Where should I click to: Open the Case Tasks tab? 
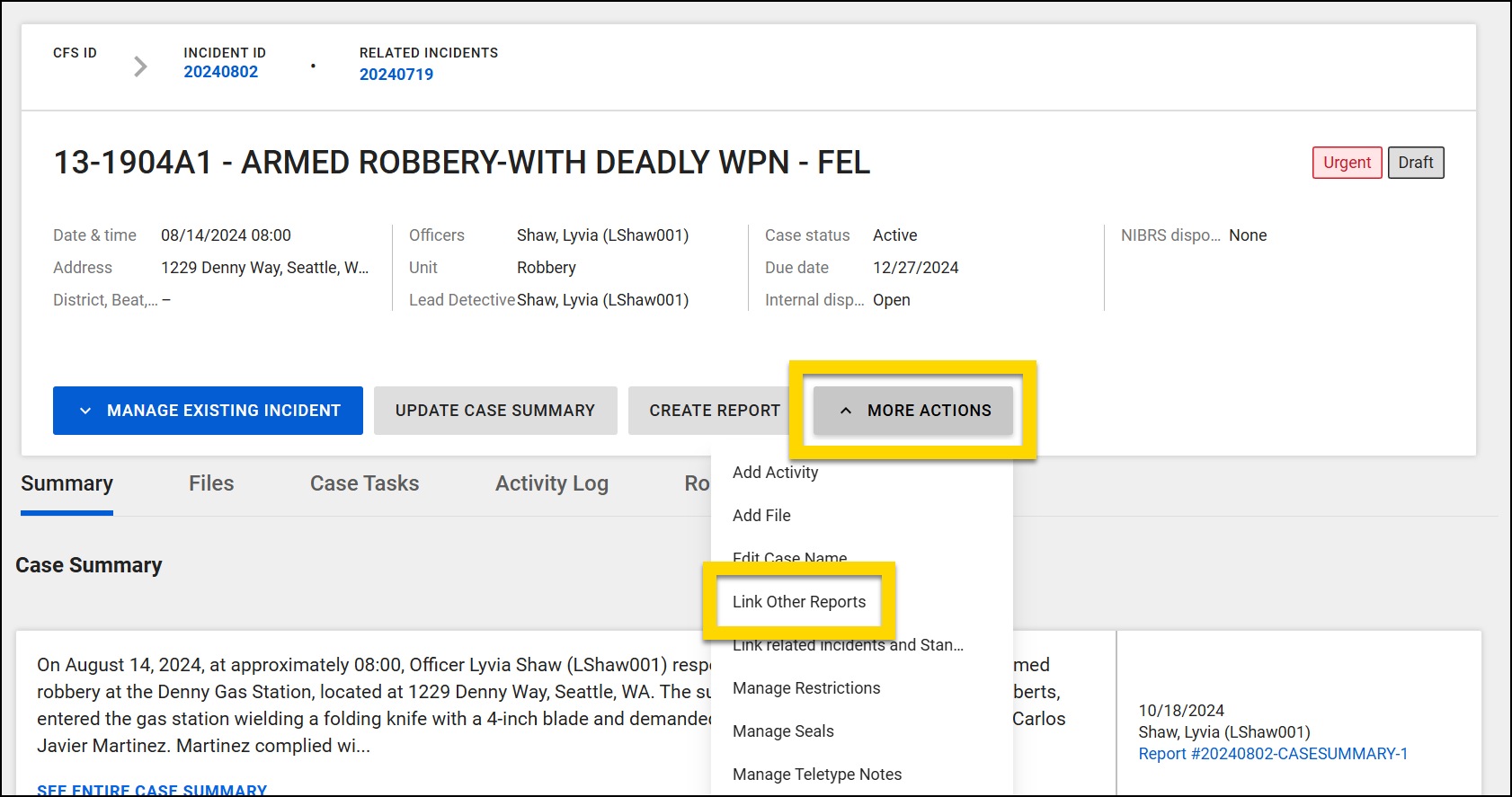[365, 483]
